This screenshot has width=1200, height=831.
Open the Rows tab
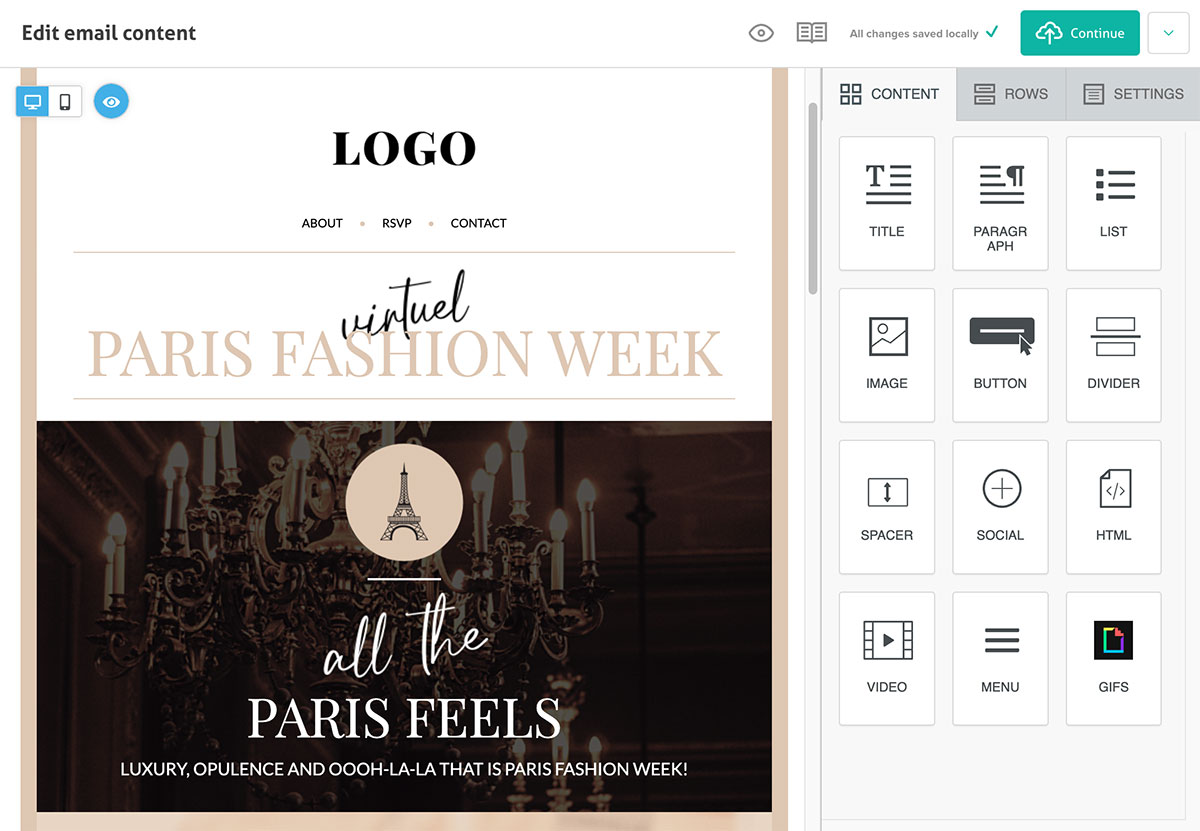1011,94
